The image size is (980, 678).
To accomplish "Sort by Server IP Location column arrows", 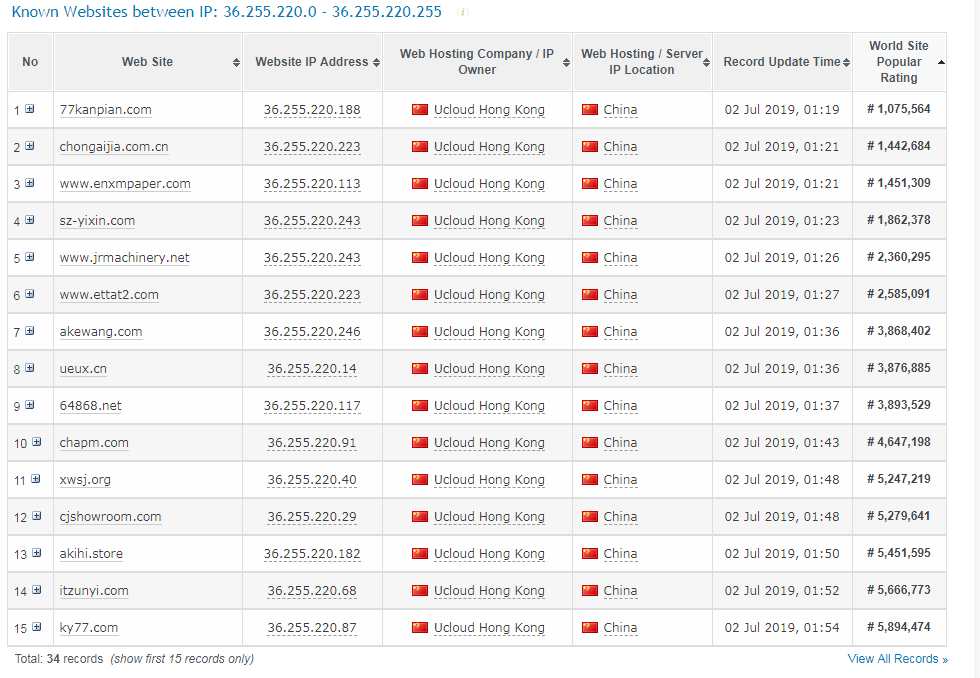I will point(706,62).
